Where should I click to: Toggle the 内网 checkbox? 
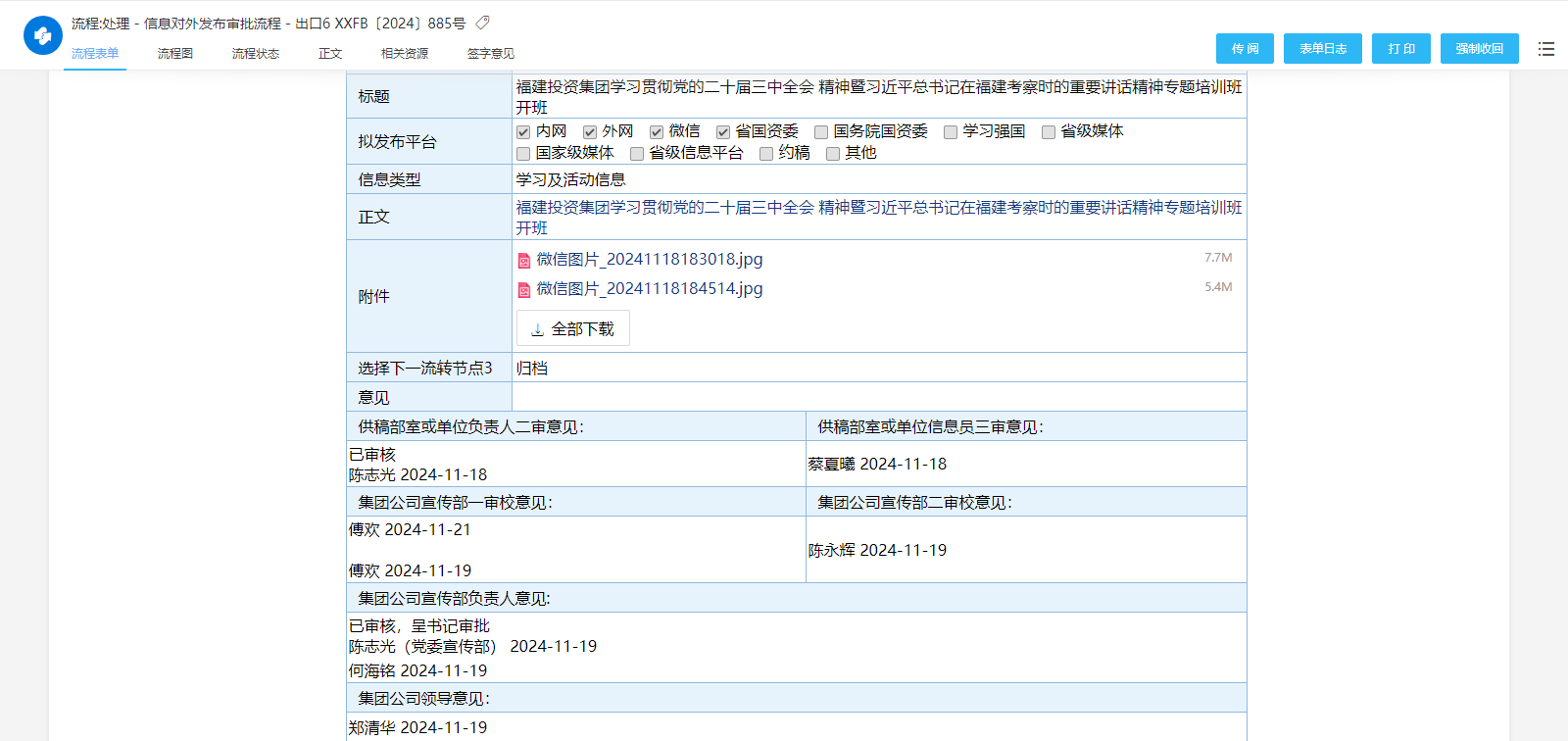(x=523, y=132)
